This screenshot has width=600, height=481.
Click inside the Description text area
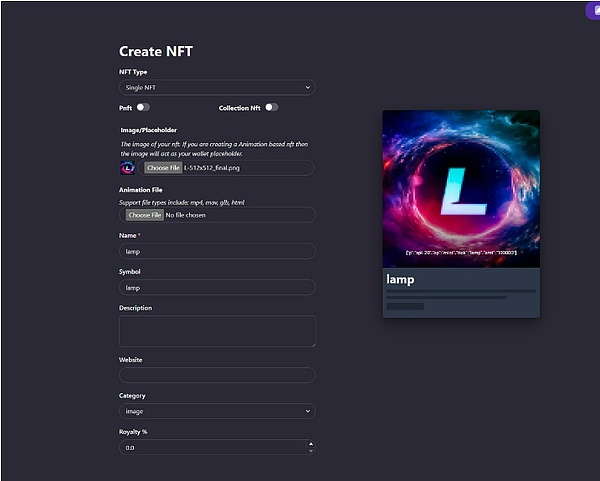pos(217,331)
